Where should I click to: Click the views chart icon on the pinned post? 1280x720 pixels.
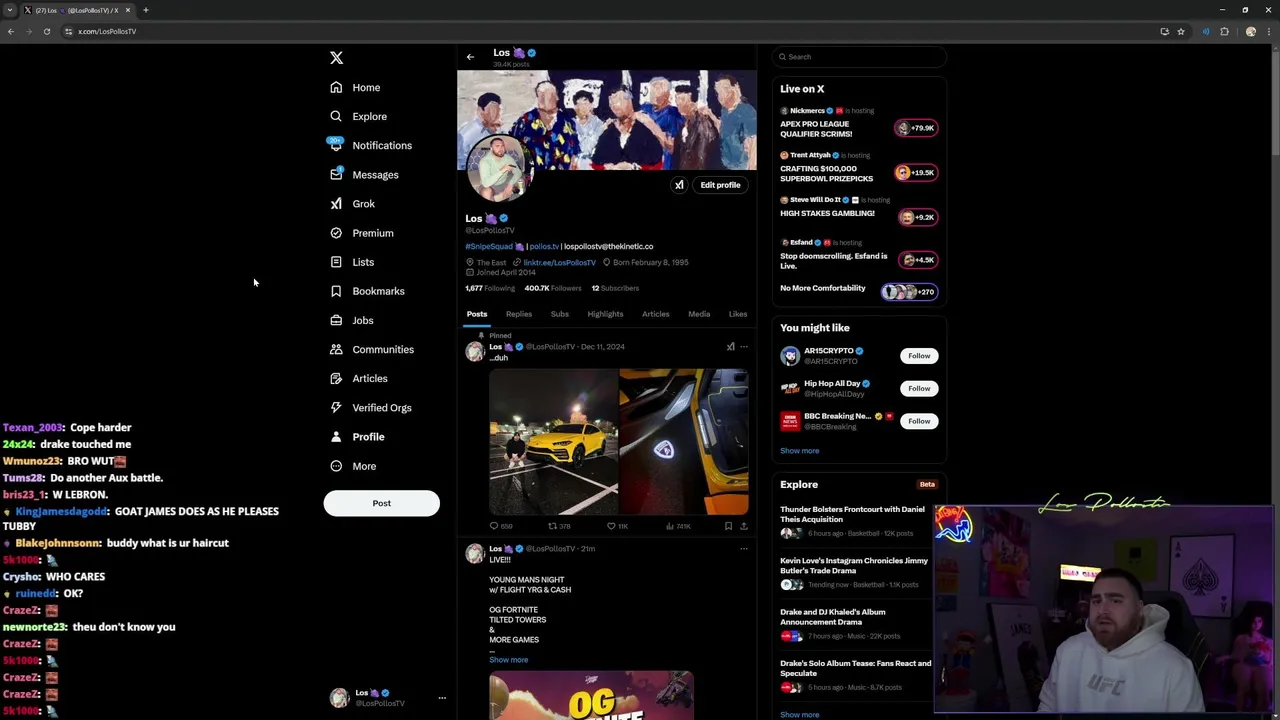pyautogui.click(x=669, y=526)
